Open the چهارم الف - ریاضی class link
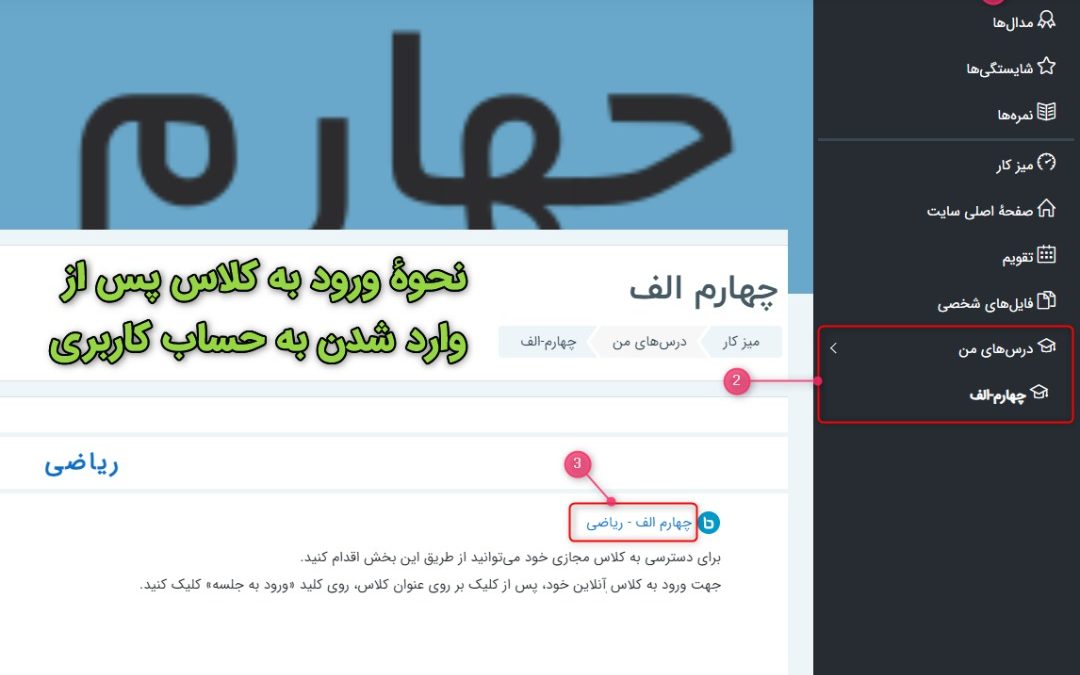 coord(638,523)
